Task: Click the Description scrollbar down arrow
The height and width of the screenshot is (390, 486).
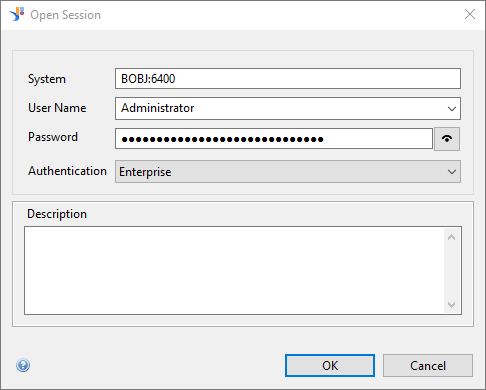Action: click(x=452, y=304)
